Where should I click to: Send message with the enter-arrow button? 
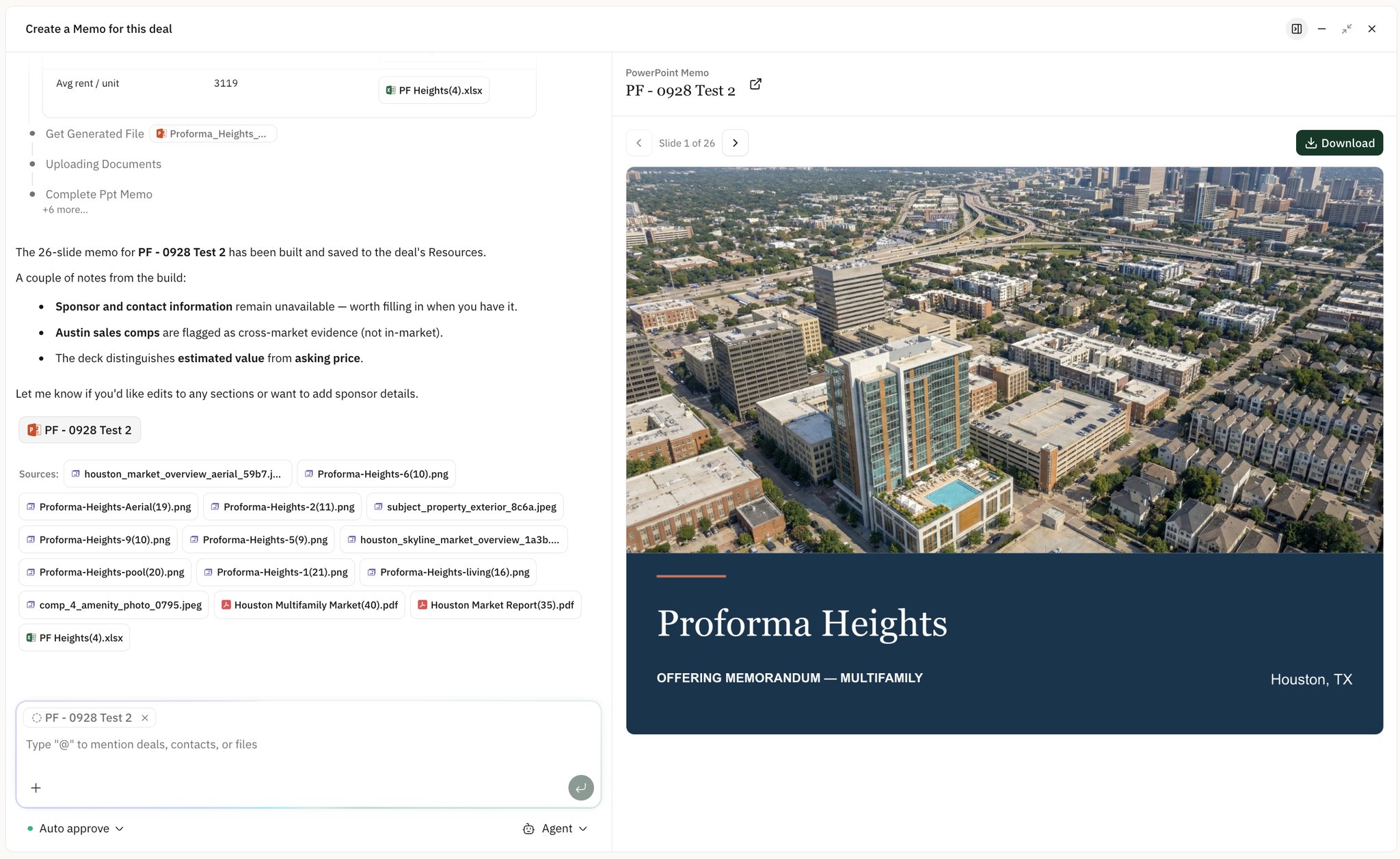click(x=580, y=788)
